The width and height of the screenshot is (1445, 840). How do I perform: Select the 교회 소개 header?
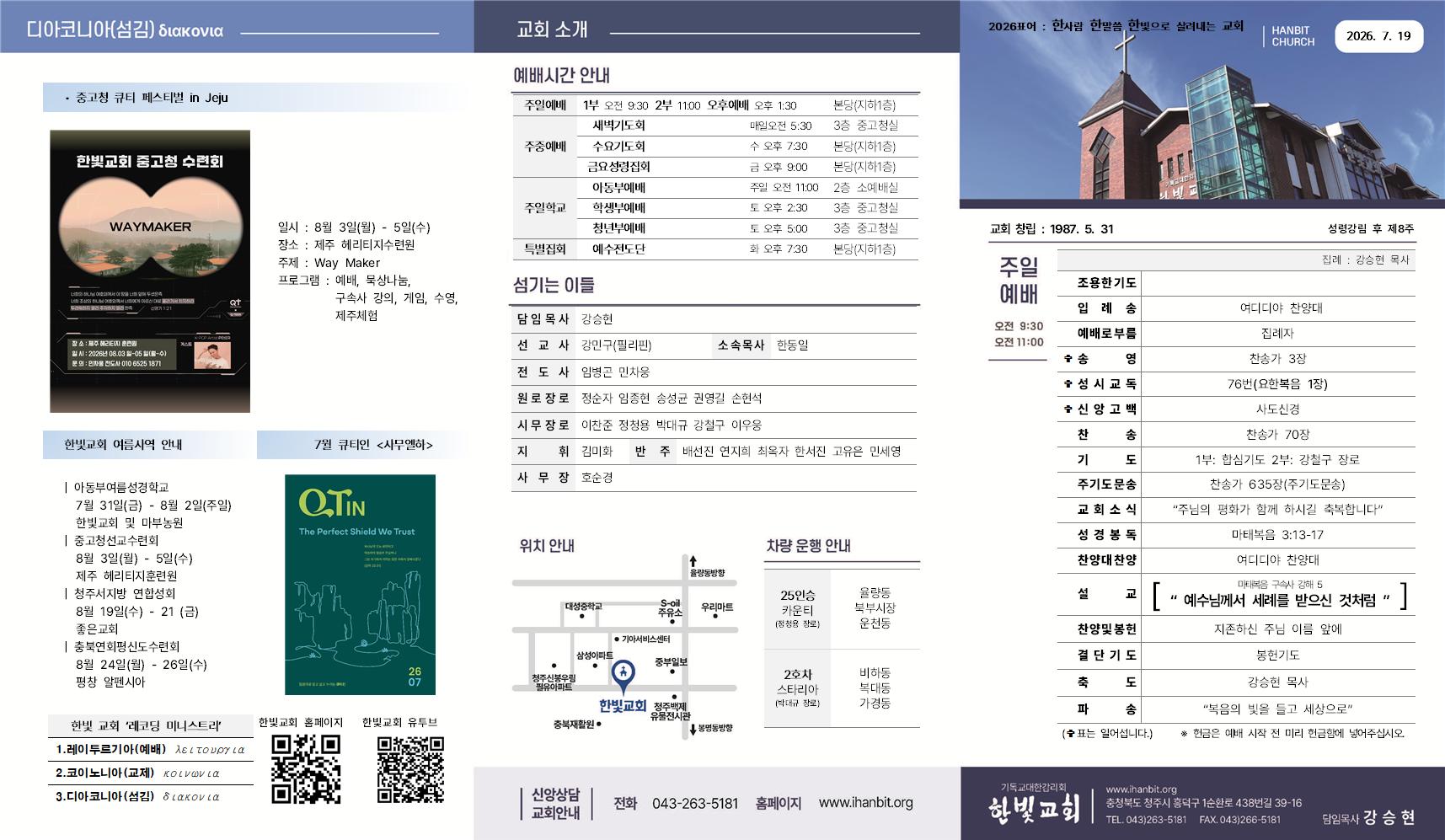(x=552, y=29)
